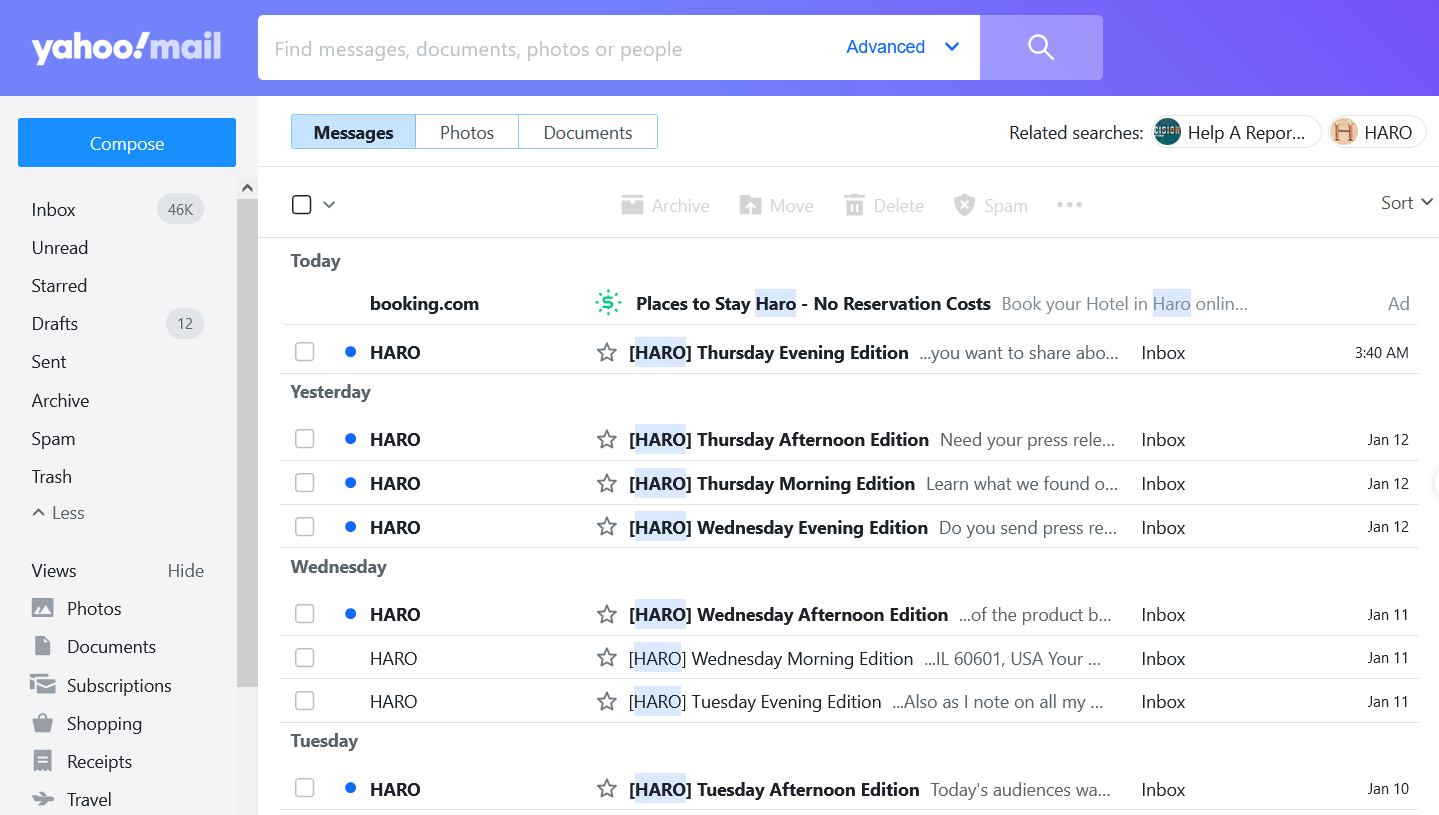This screenshot has height=815, width=1439.
Task: Open the Documents view in sidebar
Action: click(x=93, y=646)
